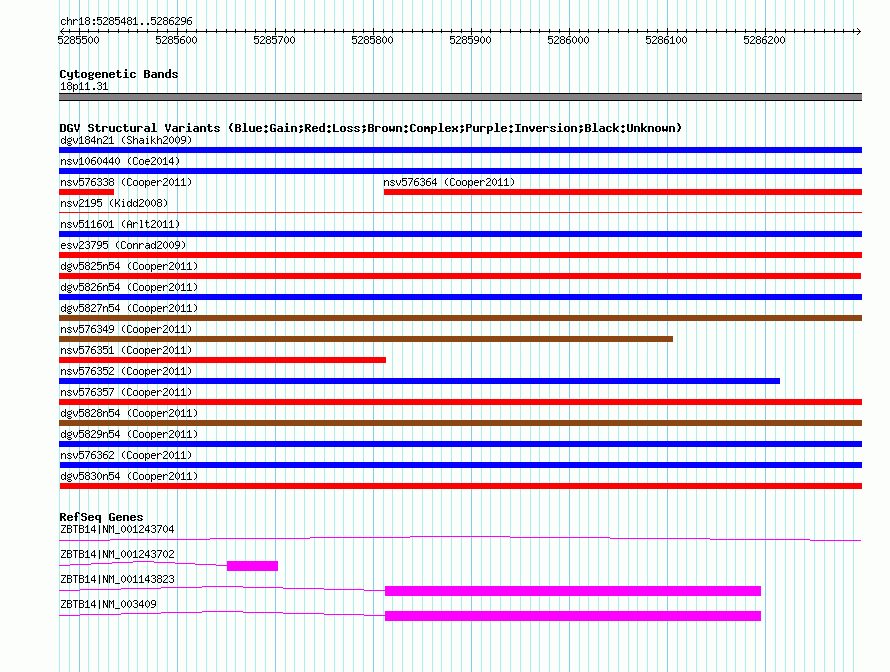Open nsv576351 (Cooper2011) label
The height and width of the screenshot is (672, 890).
pyautogui.click(x=126, y=350)
